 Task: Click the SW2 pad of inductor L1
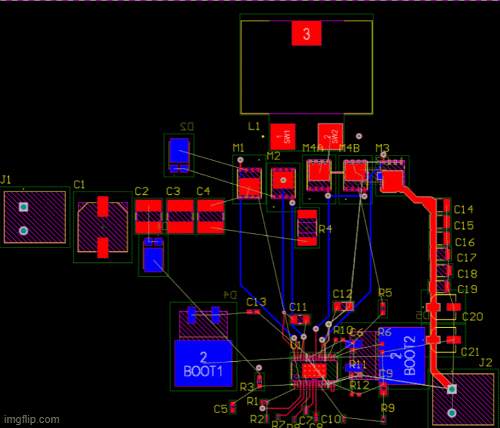point(330,137)
